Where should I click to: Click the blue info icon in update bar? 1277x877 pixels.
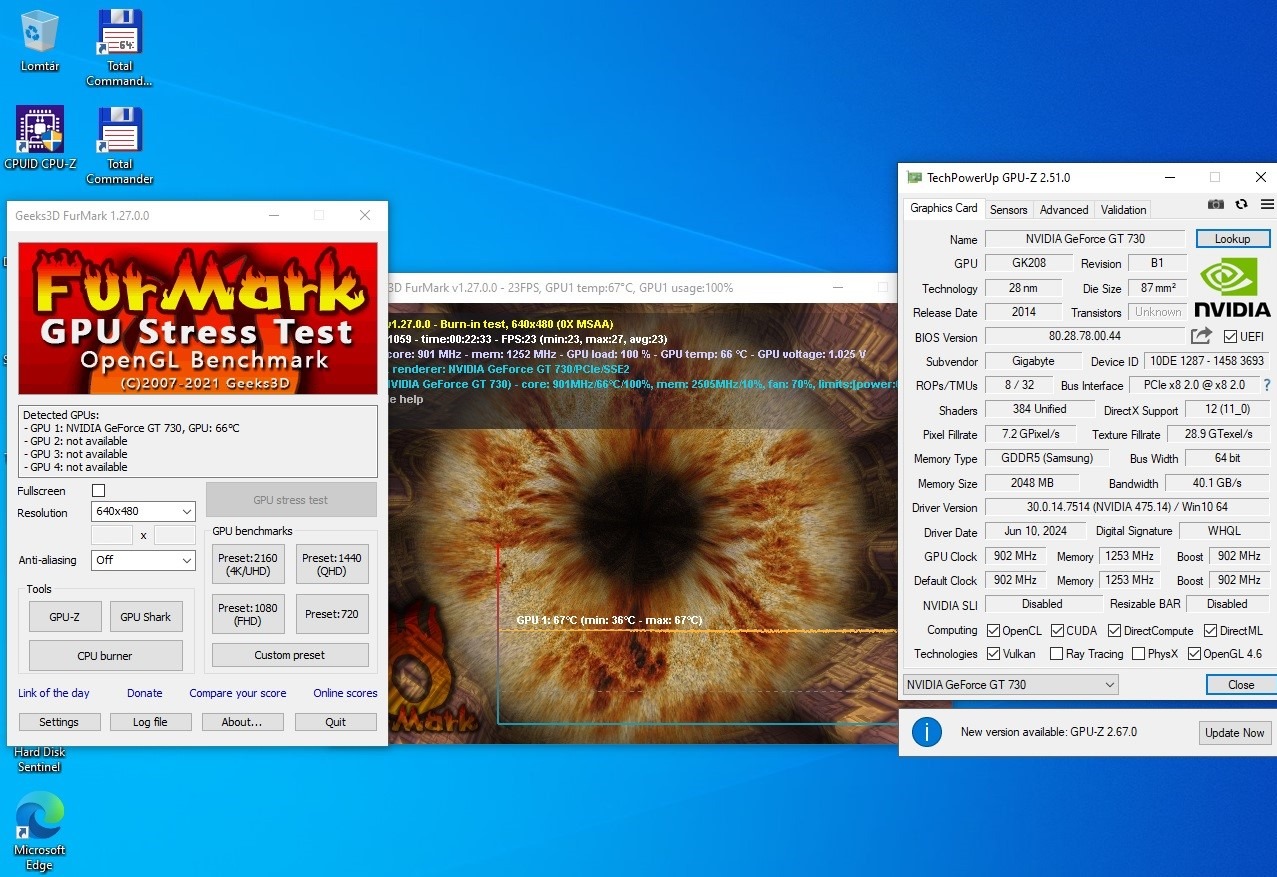pyautogui.click(x=927, y=732)
